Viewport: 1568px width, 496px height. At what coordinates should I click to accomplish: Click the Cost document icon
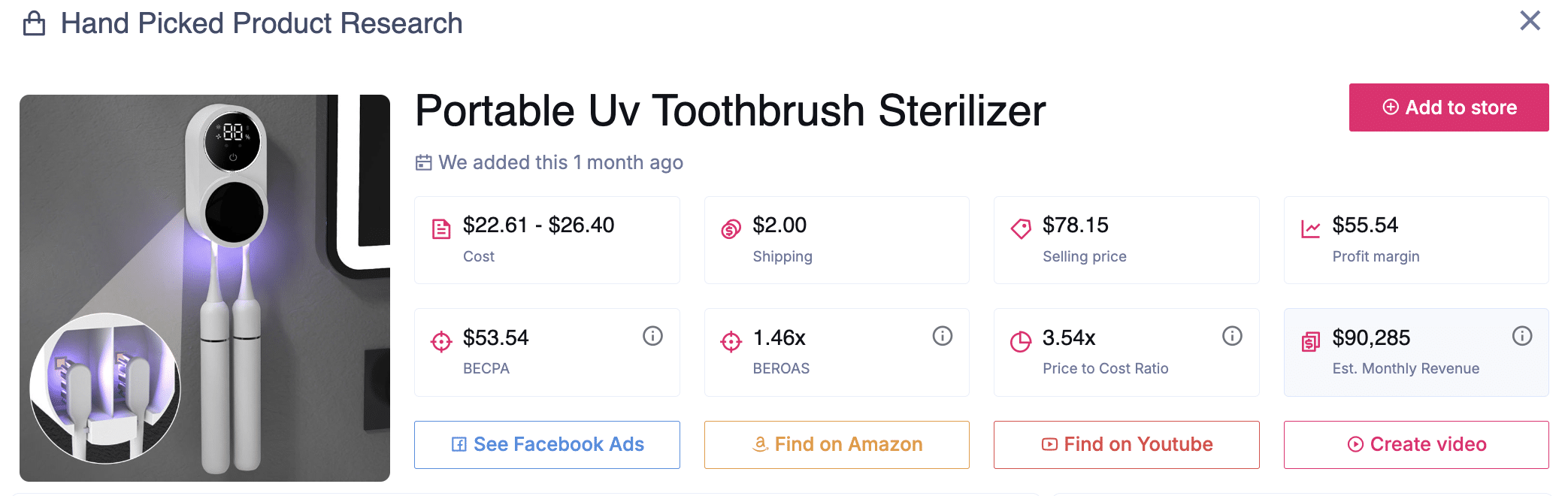[x=441, y=229]
